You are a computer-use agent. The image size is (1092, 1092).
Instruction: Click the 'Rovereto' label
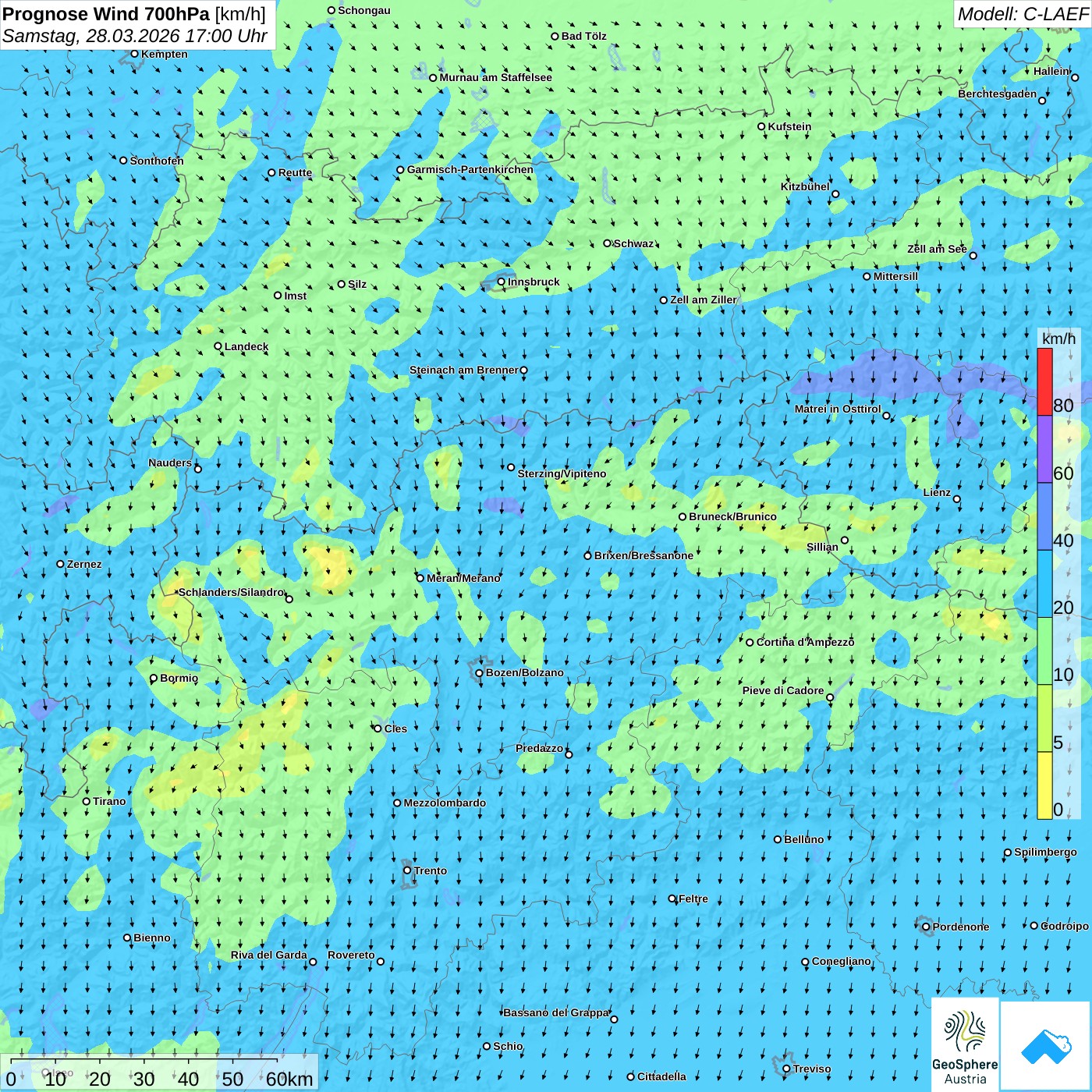tap(351, 955)
